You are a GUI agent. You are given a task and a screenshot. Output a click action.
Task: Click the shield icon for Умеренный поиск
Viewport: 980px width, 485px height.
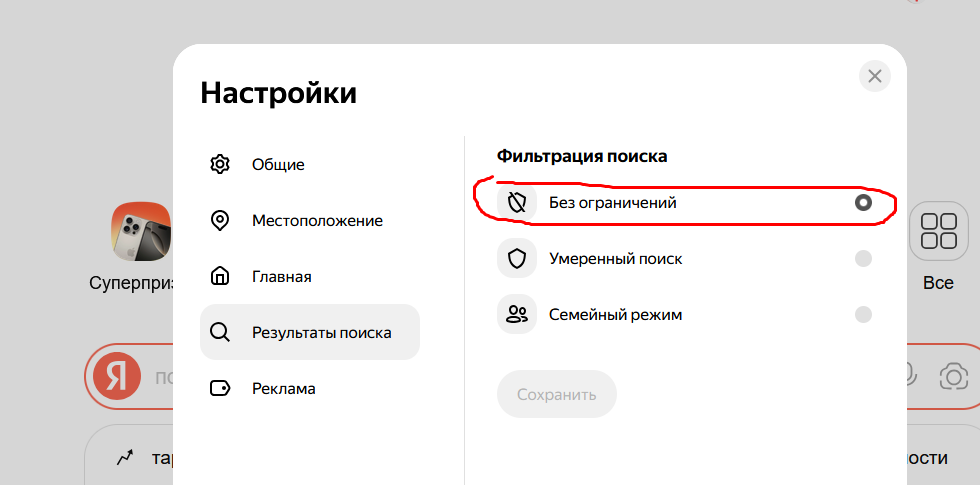pyautogui.click(x=517, y=258)
